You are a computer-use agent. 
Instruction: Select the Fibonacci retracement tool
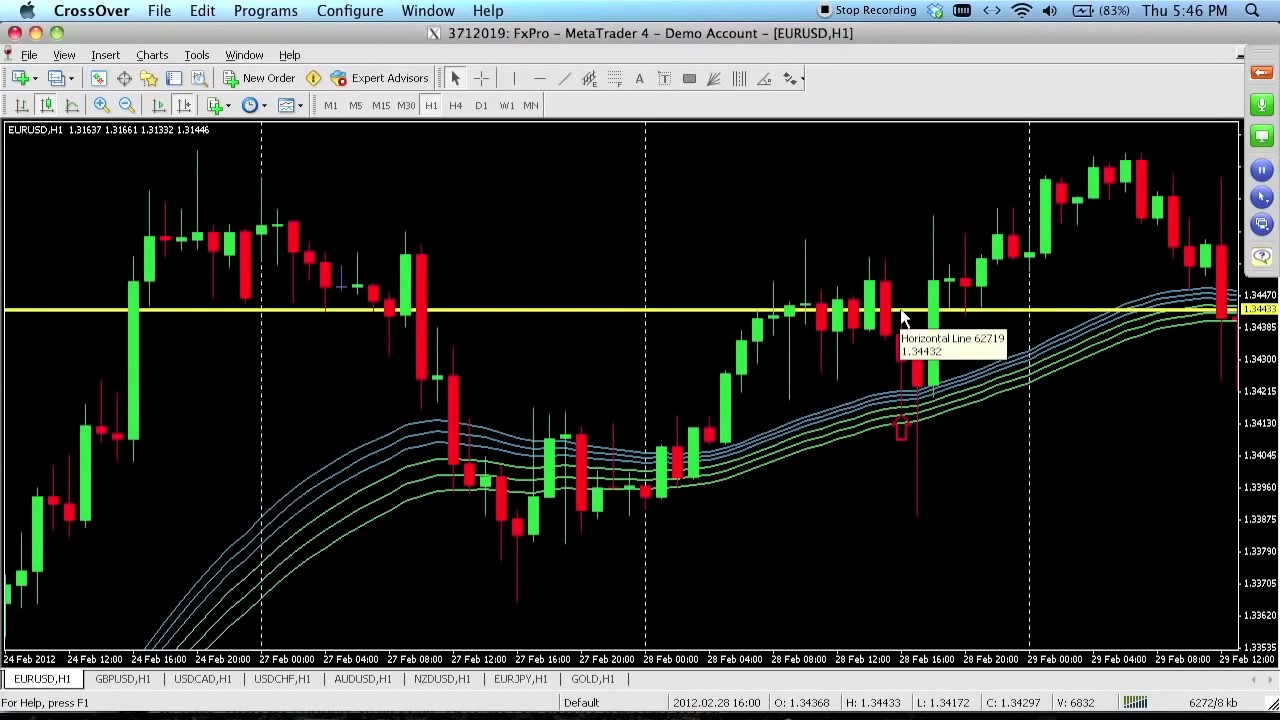coord(614,79)
